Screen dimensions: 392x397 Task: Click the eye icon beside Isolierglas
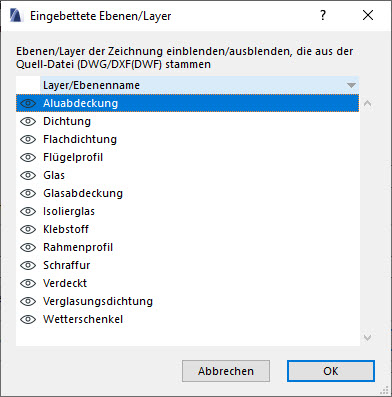pyautogui.click(x=28, y=211)
